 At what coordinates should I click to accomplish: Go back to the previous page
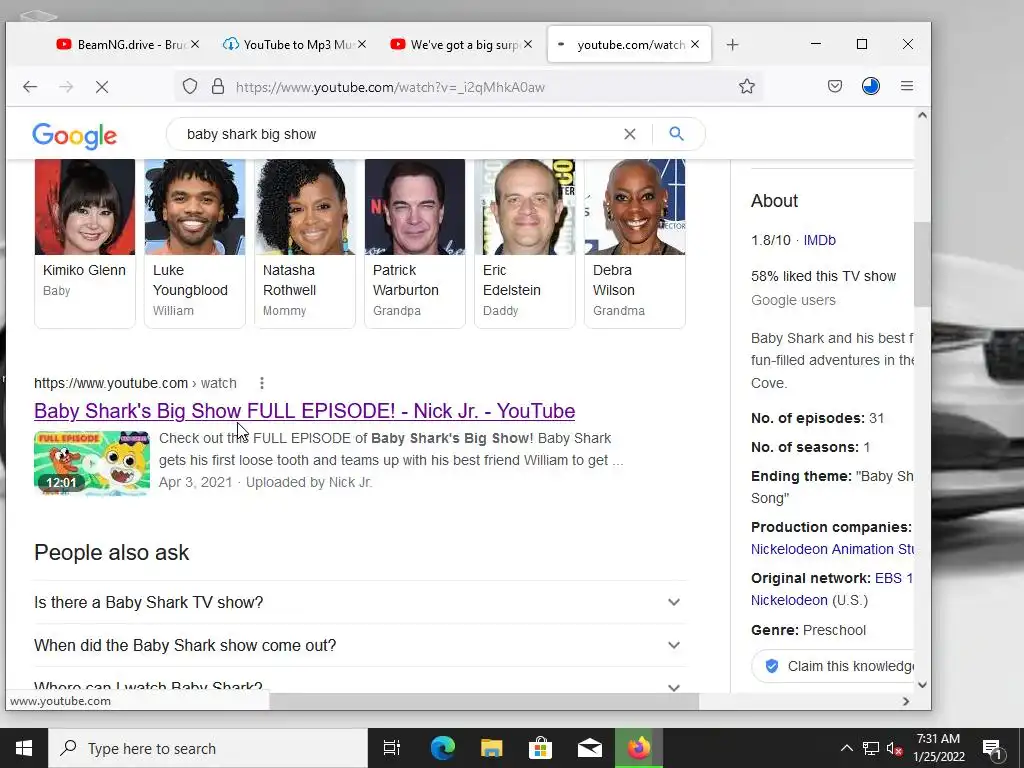point(30,87)
